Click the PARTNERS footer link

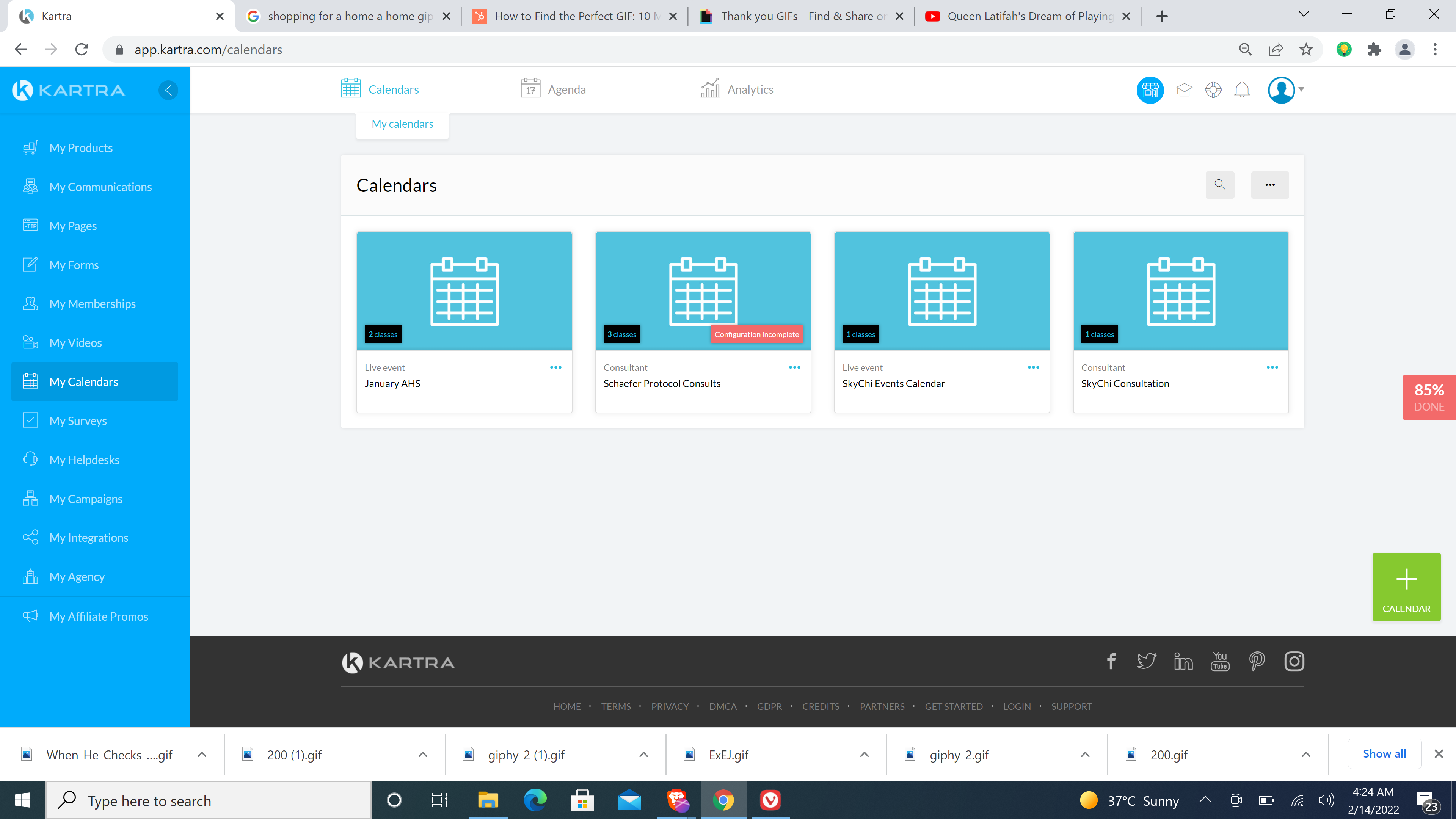pos(882,706)
